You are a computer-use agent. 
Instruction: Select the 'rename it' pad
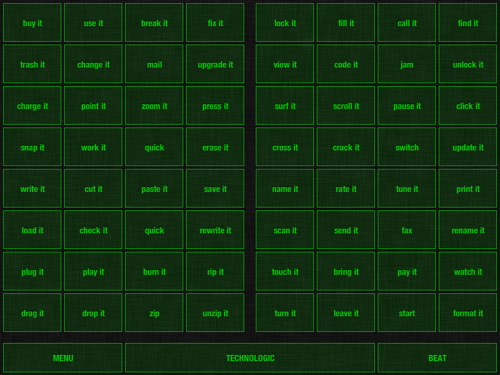point(468,230)
